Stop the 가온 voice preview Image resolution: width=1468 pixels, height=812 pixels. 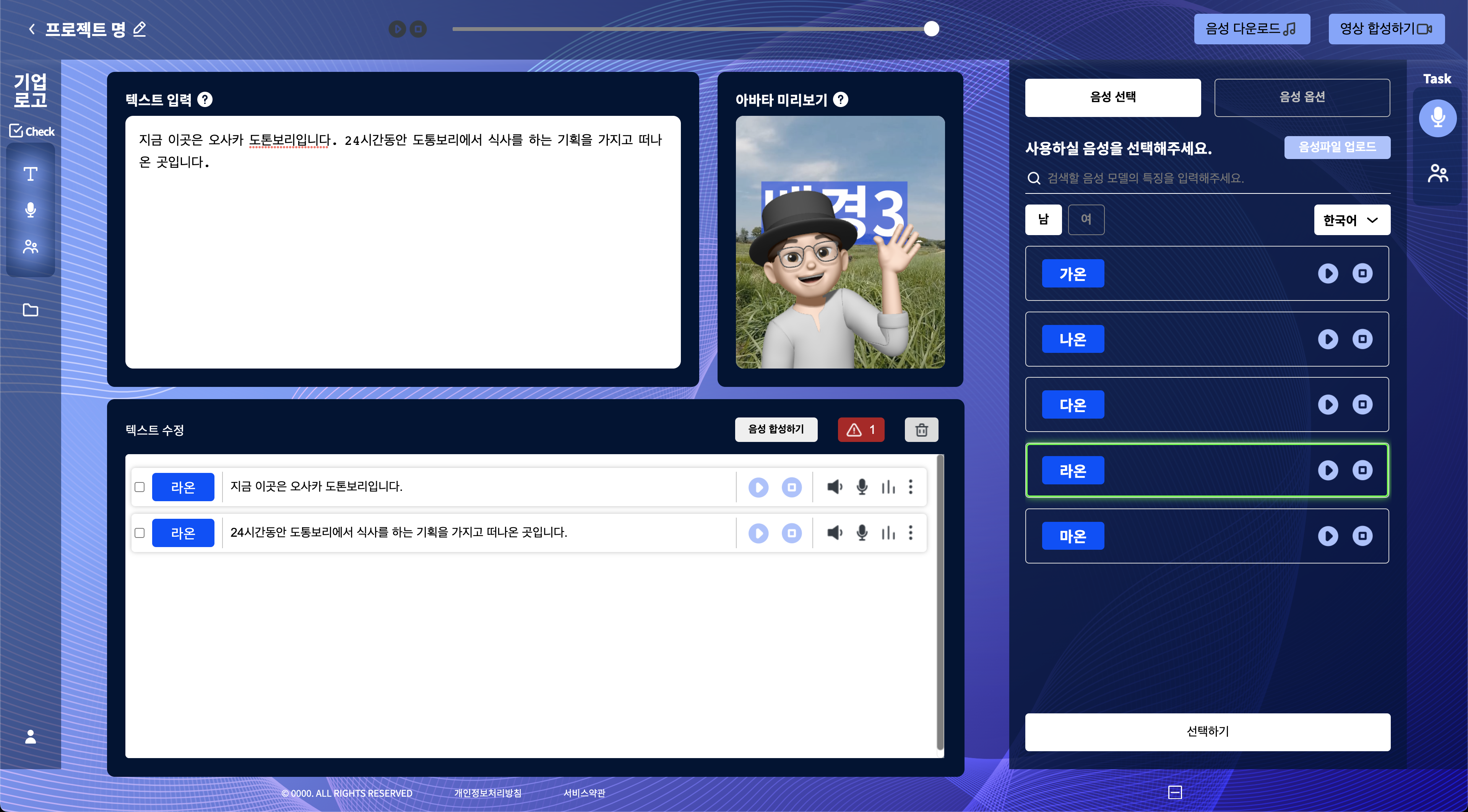point(1362,273)
